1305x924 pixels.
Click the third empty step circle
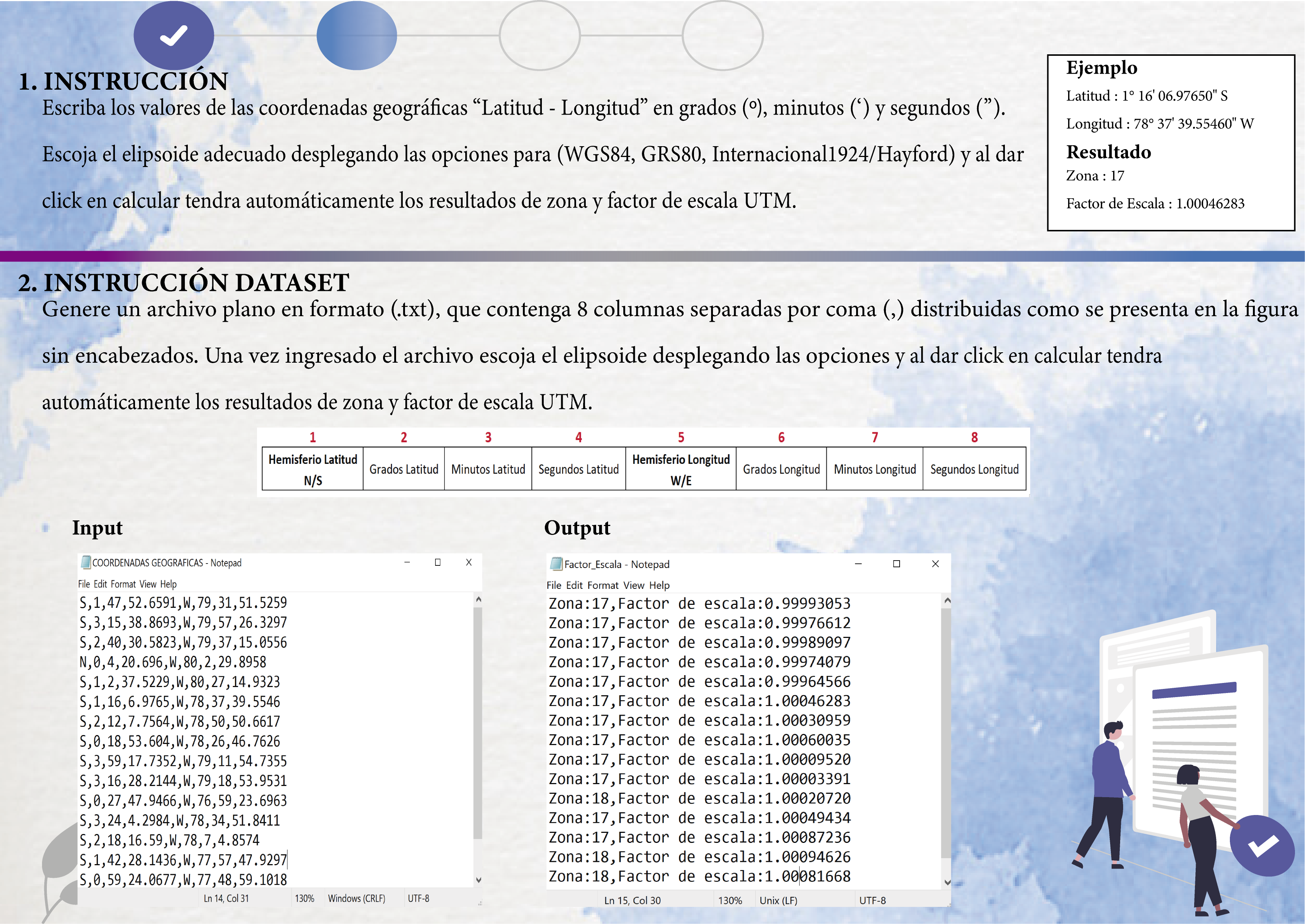click(539, 35)
